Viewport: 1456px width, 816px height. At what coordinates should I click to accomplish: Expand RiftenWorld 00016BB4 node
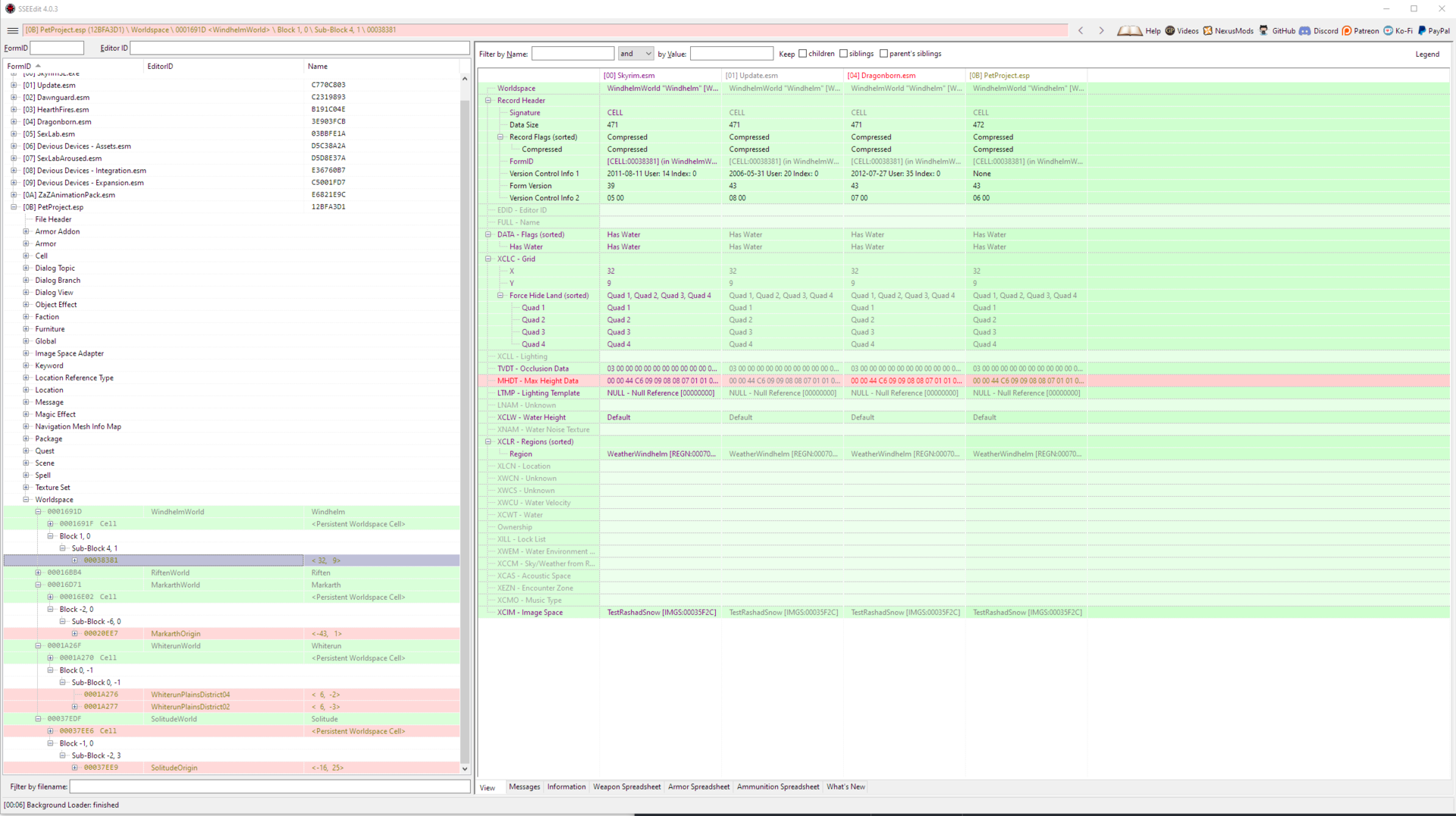coord(38,573)
